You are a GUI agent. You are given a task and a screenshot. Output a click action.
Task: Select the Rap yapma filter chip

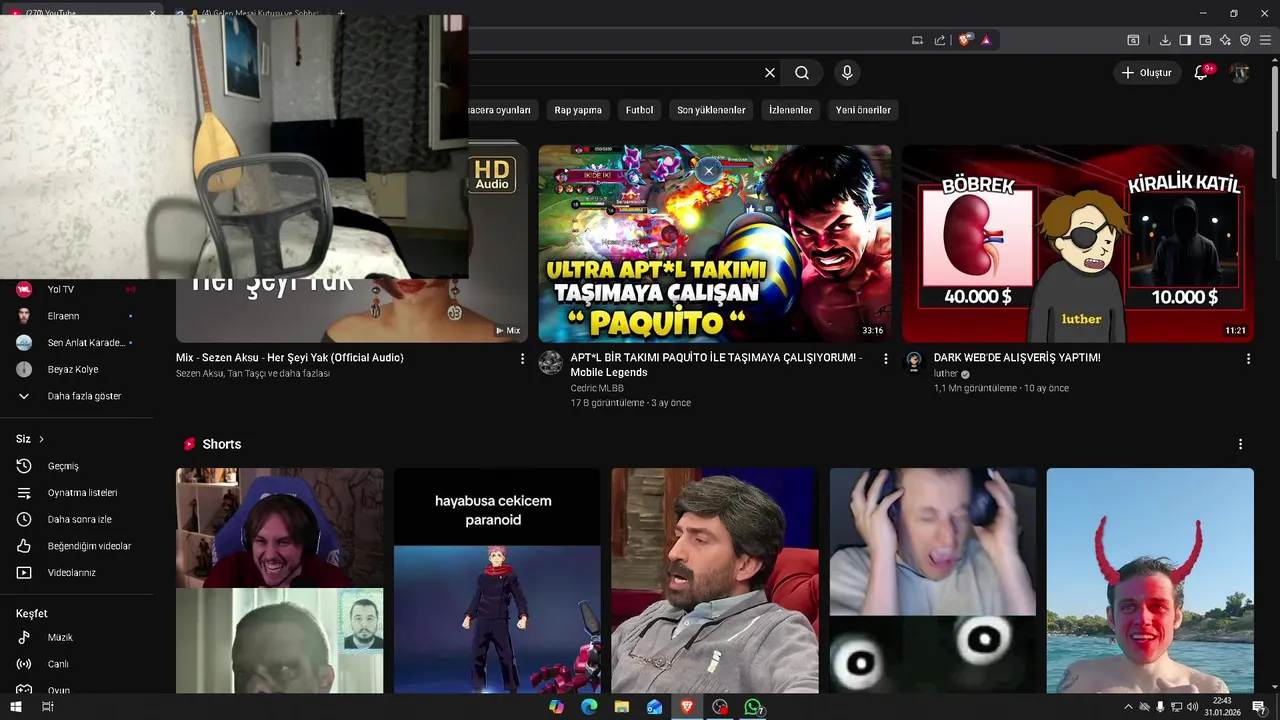coord(578,110)
